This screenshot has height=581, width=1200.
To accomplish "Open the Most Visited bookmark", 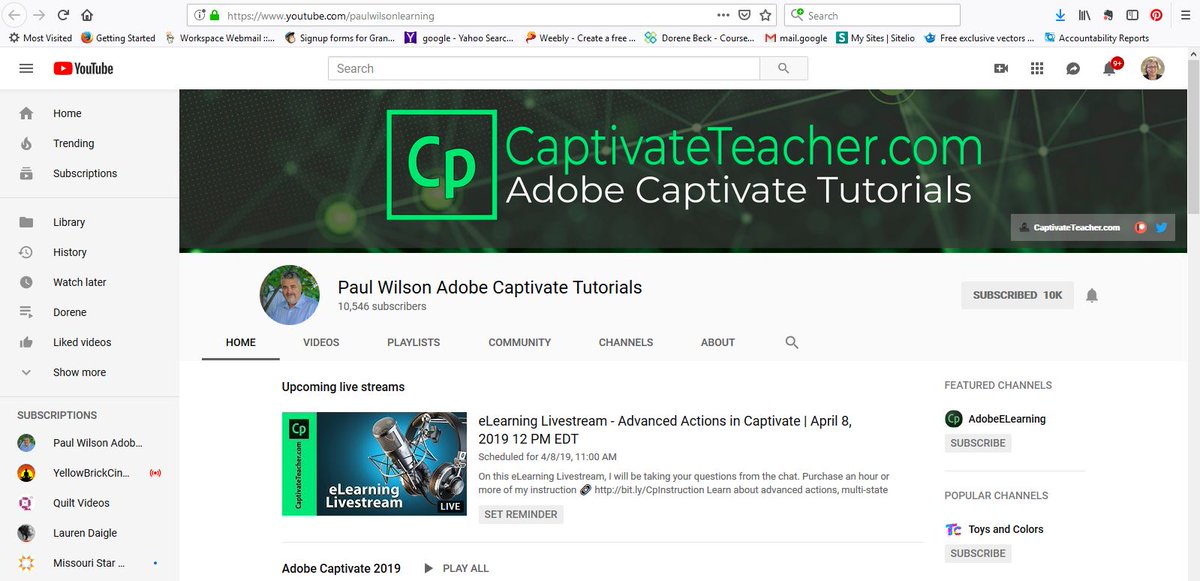I will pos(40,38).
